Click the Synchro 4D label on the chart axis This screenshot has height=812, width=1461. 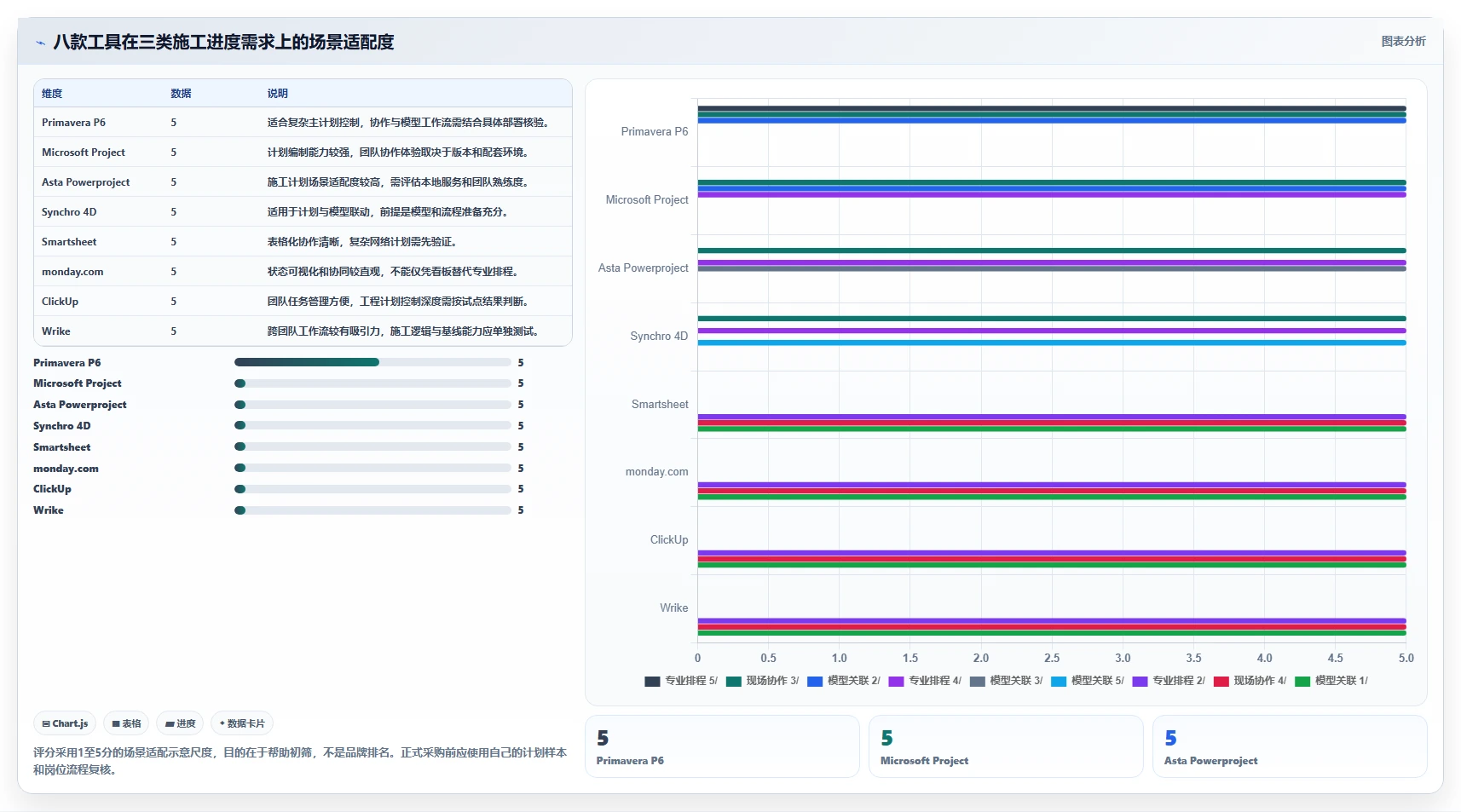click(659, 337)
